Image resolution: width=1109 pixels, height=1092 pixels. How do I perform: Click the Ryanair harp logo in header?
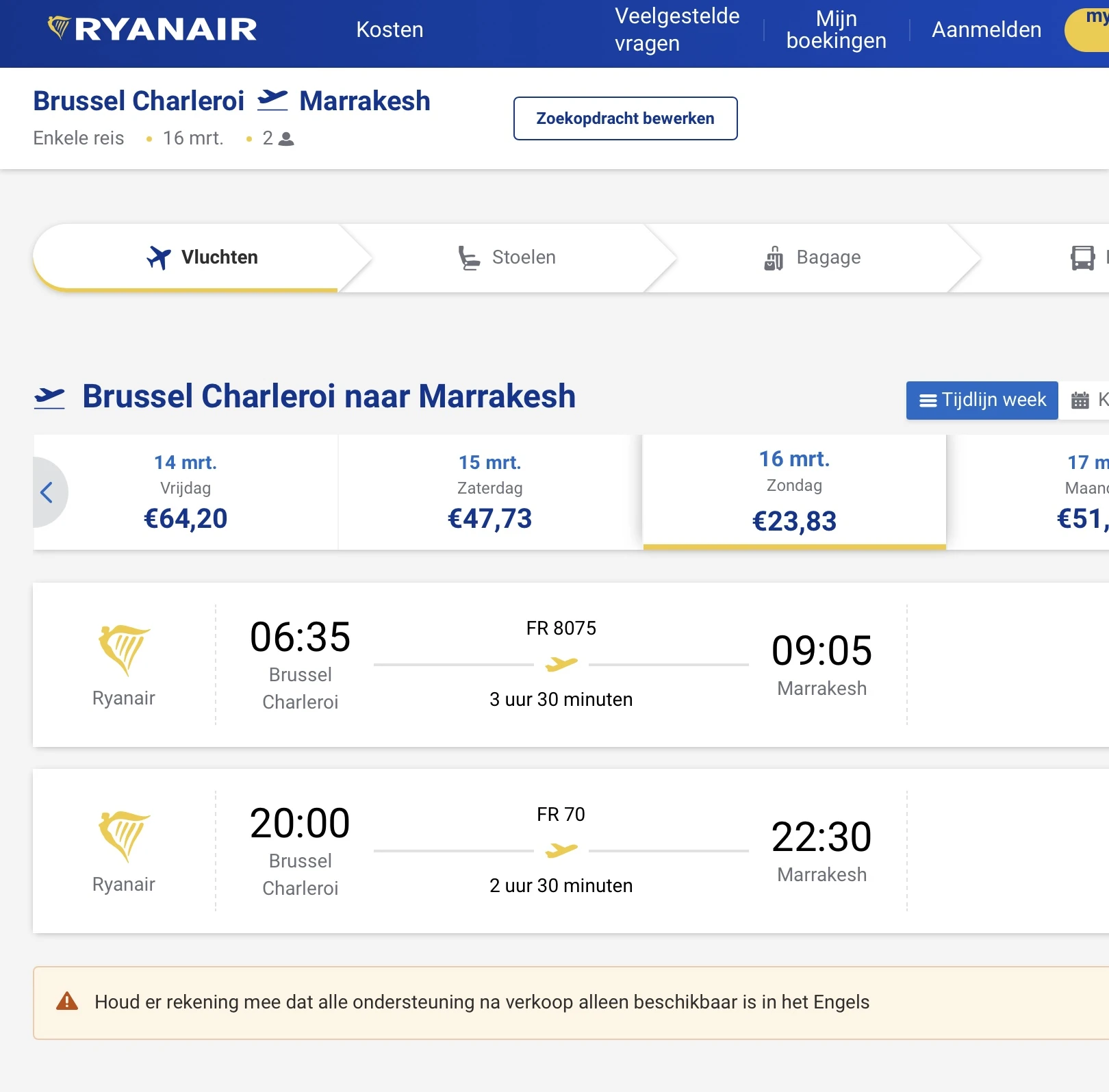[x=60, y=28]
